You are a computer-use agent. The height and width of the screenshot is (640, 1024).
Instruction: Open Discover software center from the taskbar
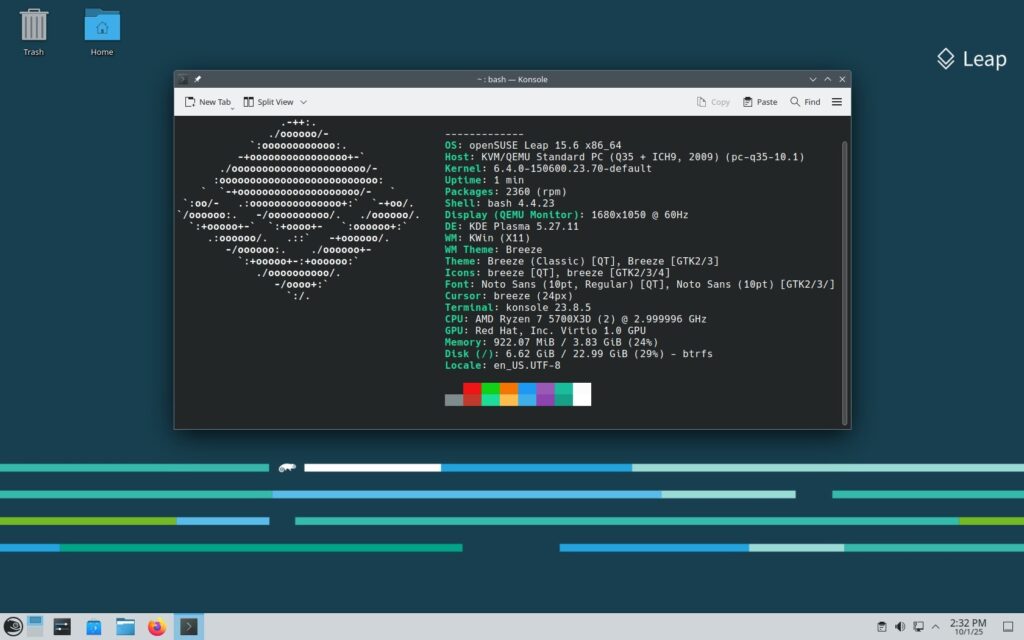[92, 626]
